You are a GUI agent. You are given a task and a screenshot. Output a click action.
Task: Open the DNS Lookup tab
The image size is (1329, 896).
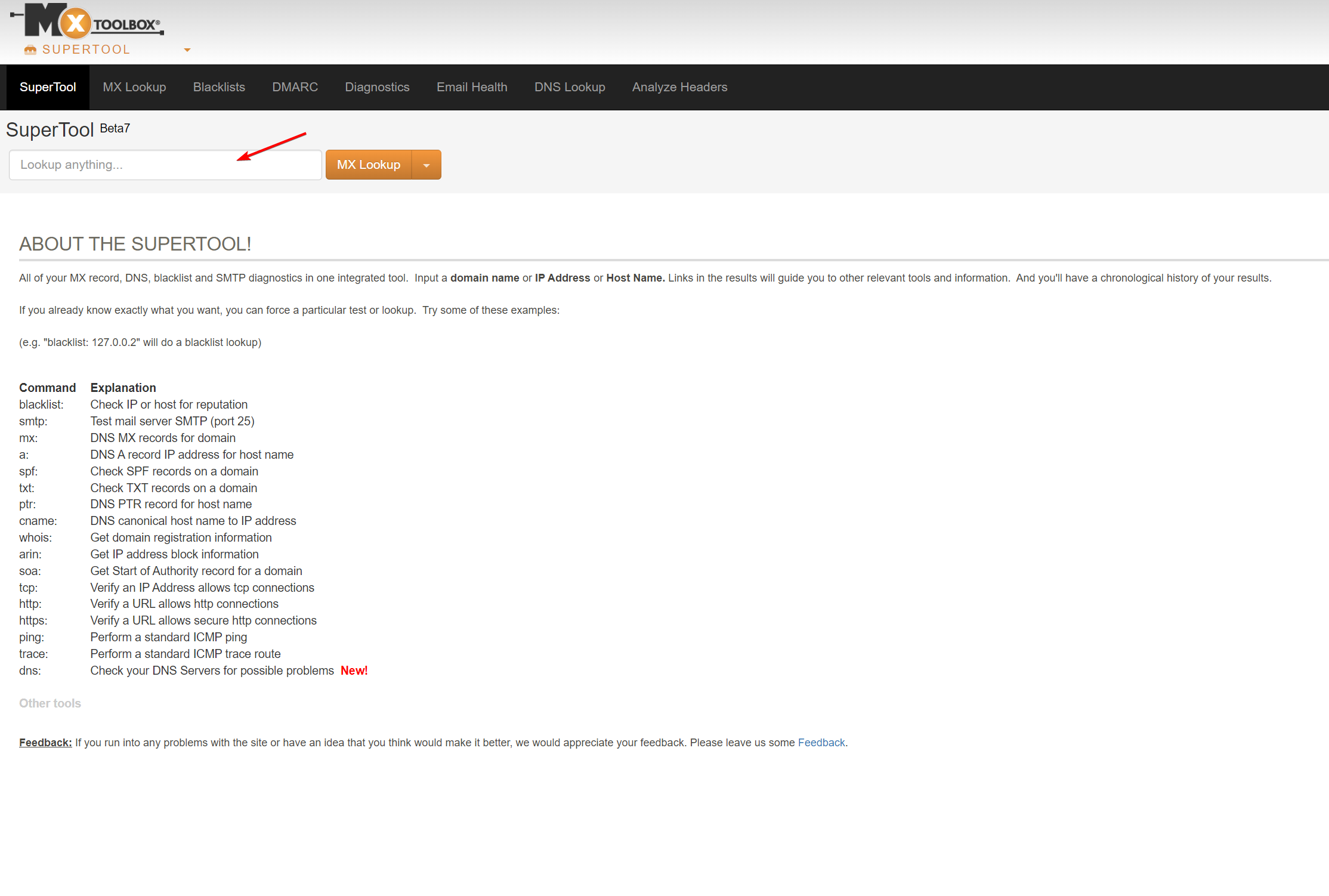570,87
